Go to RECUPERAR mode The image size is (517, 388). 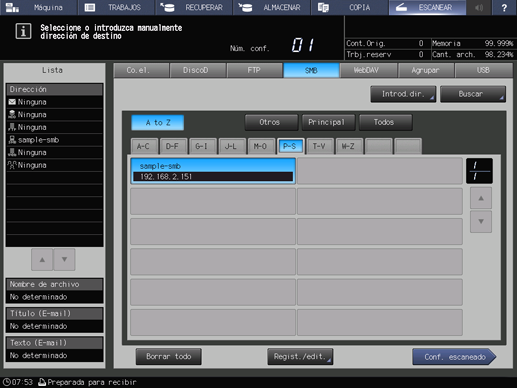point(194,7)
